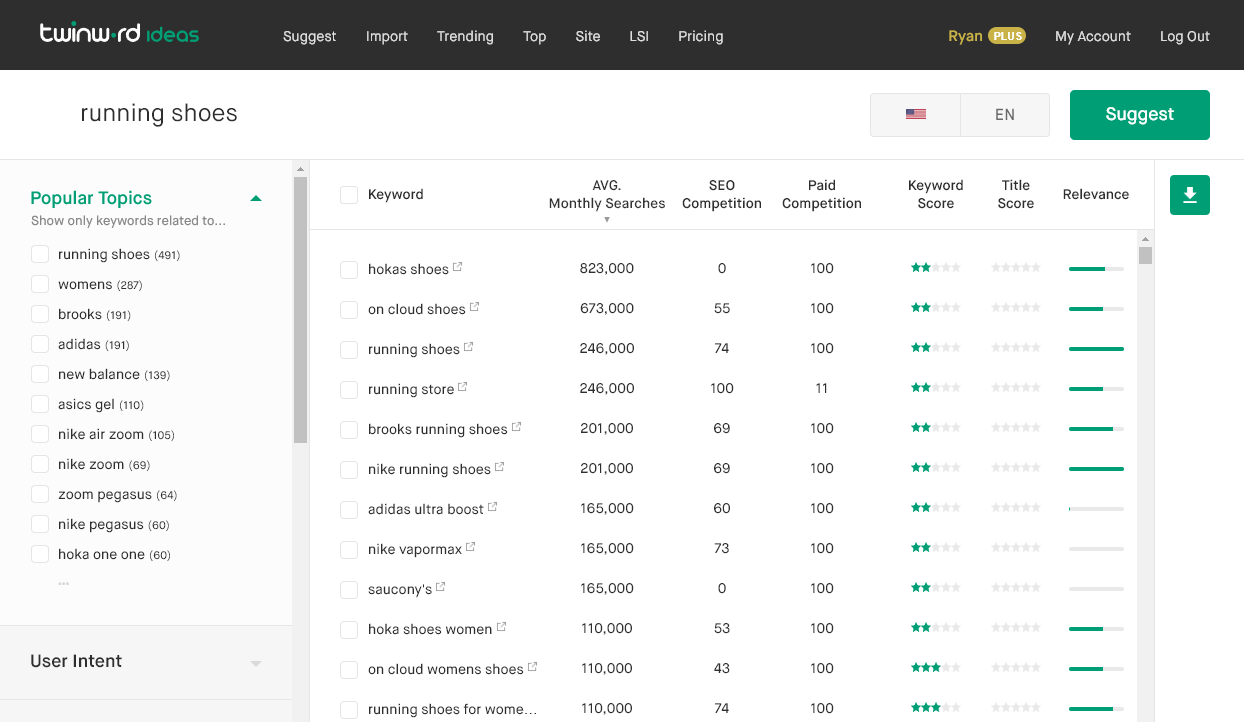Open the Trending menu item
The image size is (1244, 722).
point(465,36)
